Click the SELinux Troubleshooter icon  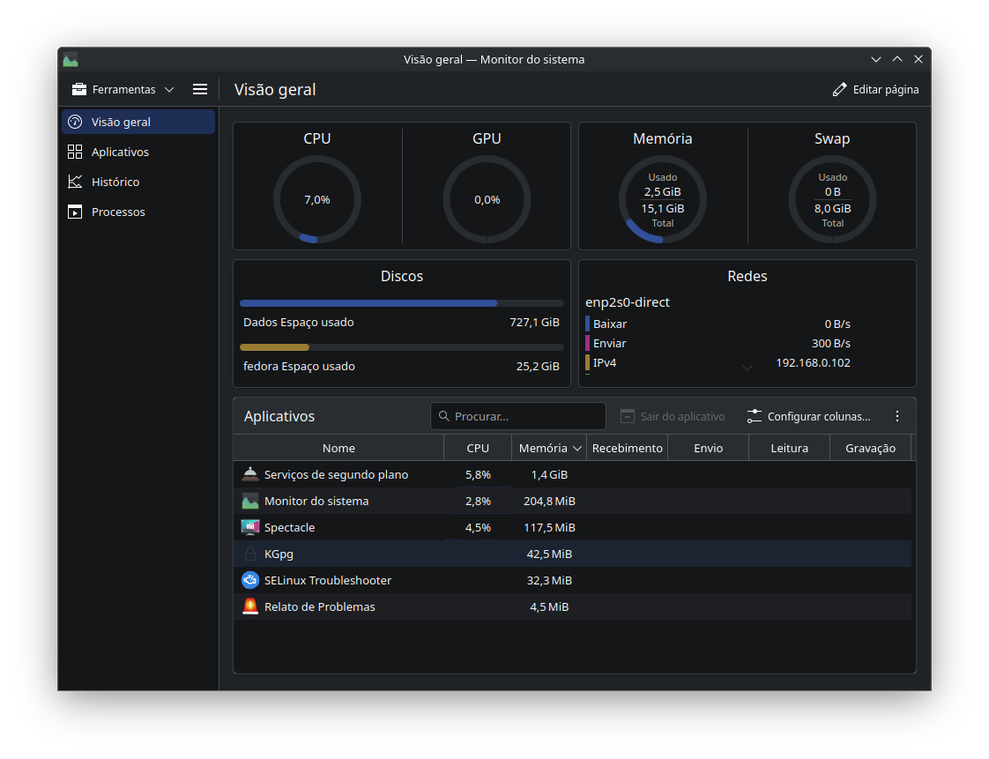point(250,580)
